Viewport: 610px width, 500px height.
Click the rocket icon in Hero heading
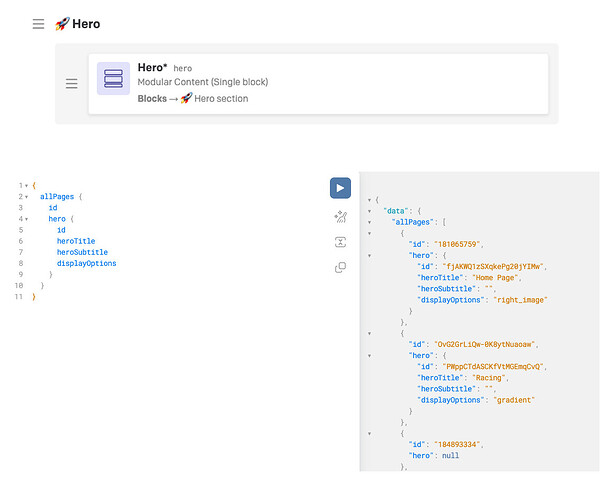click(62, 24)
